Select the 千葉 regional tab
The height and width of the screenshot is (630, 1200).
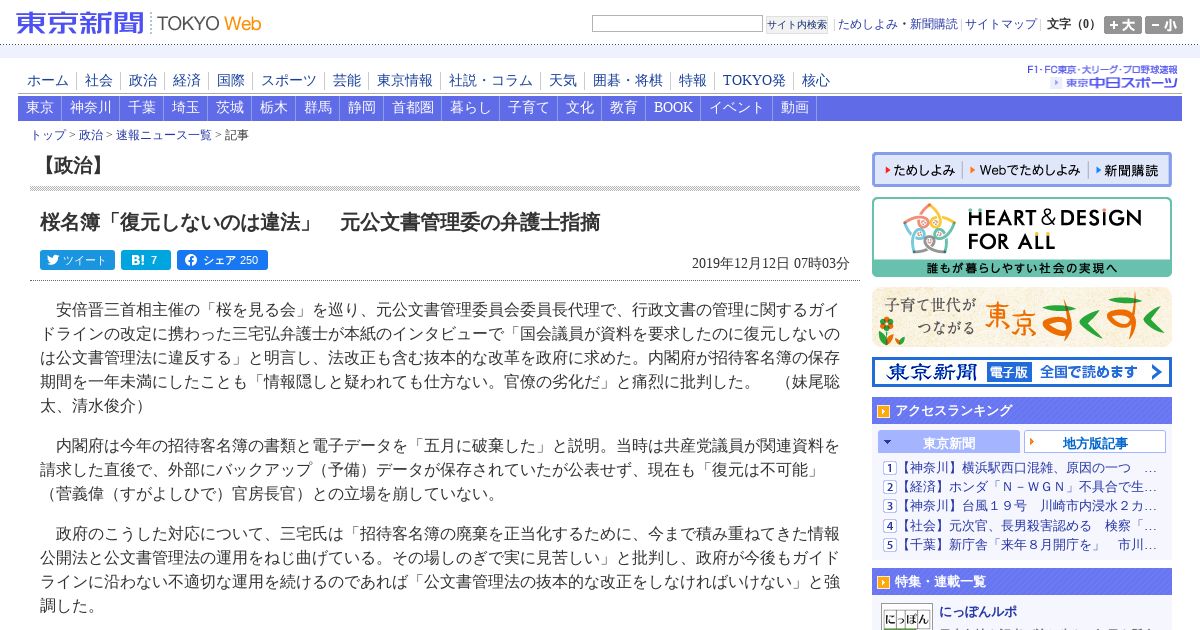(142, 108)
